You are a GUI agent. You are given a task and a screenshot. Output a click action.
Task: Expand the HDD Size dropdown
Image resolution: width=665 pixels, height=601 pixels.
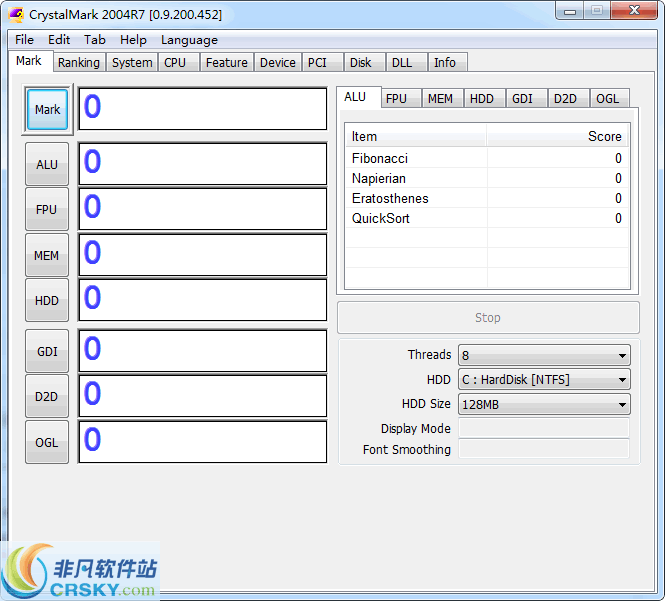(544, 405)
